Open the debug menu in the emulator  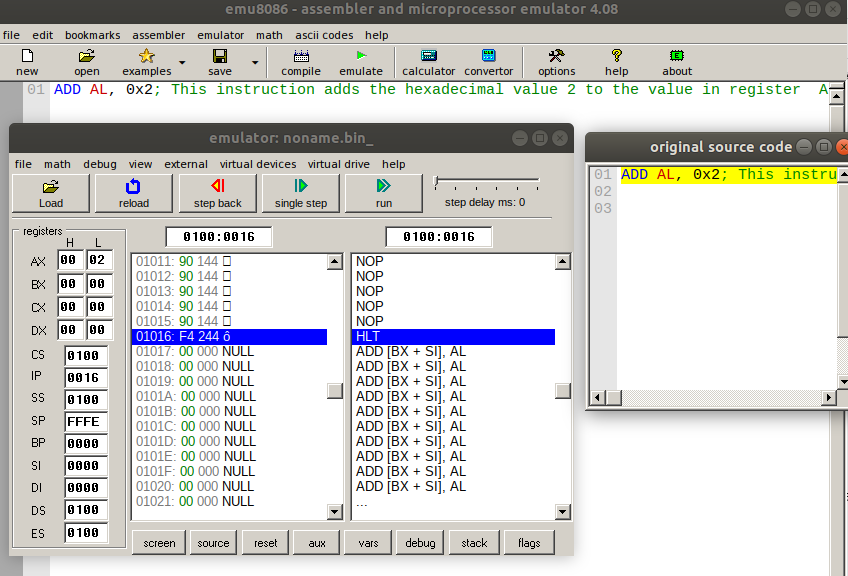click(x=100, y=164)
